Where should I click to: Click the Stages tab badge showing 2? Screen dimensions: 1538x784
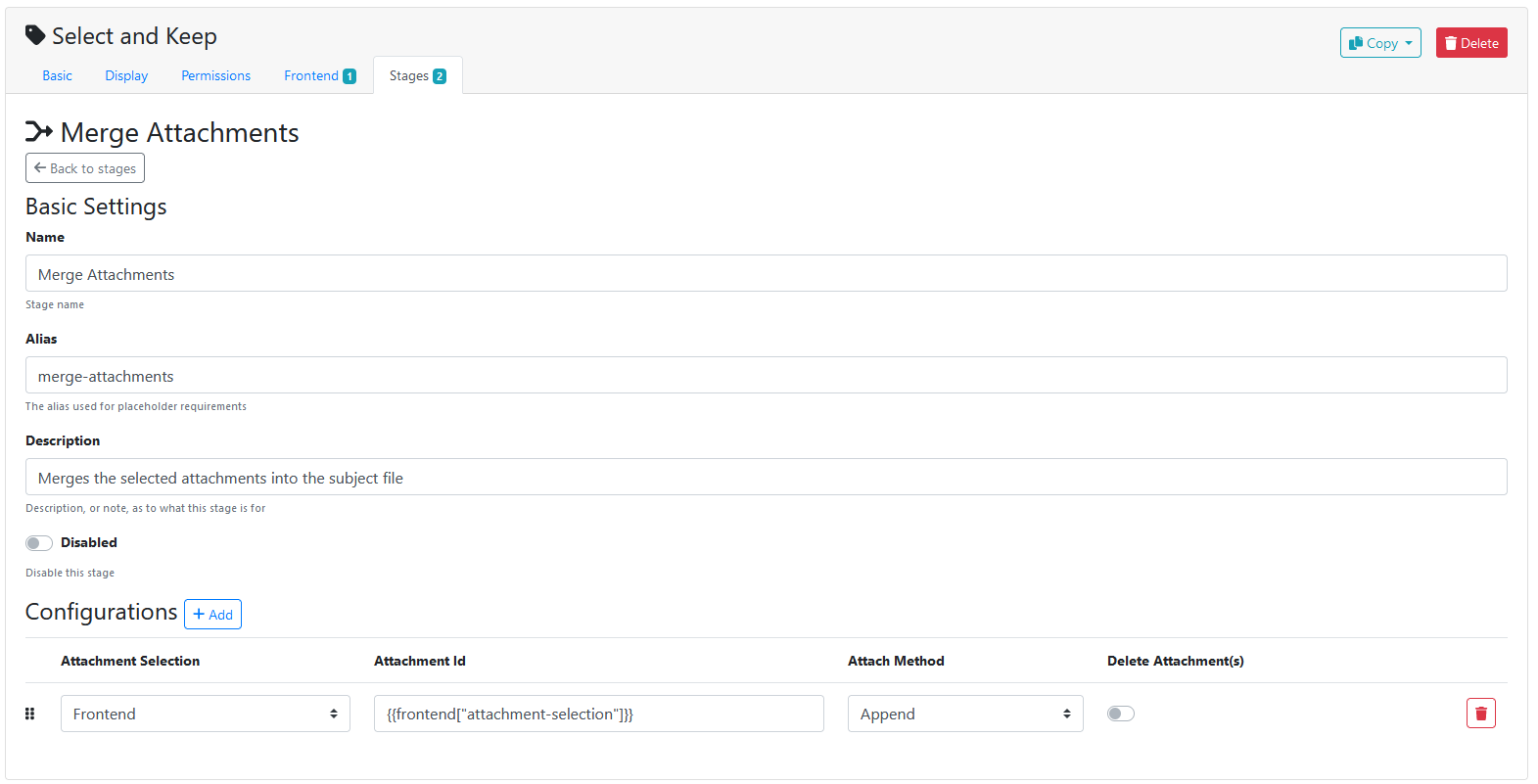(x=440, y=76)
